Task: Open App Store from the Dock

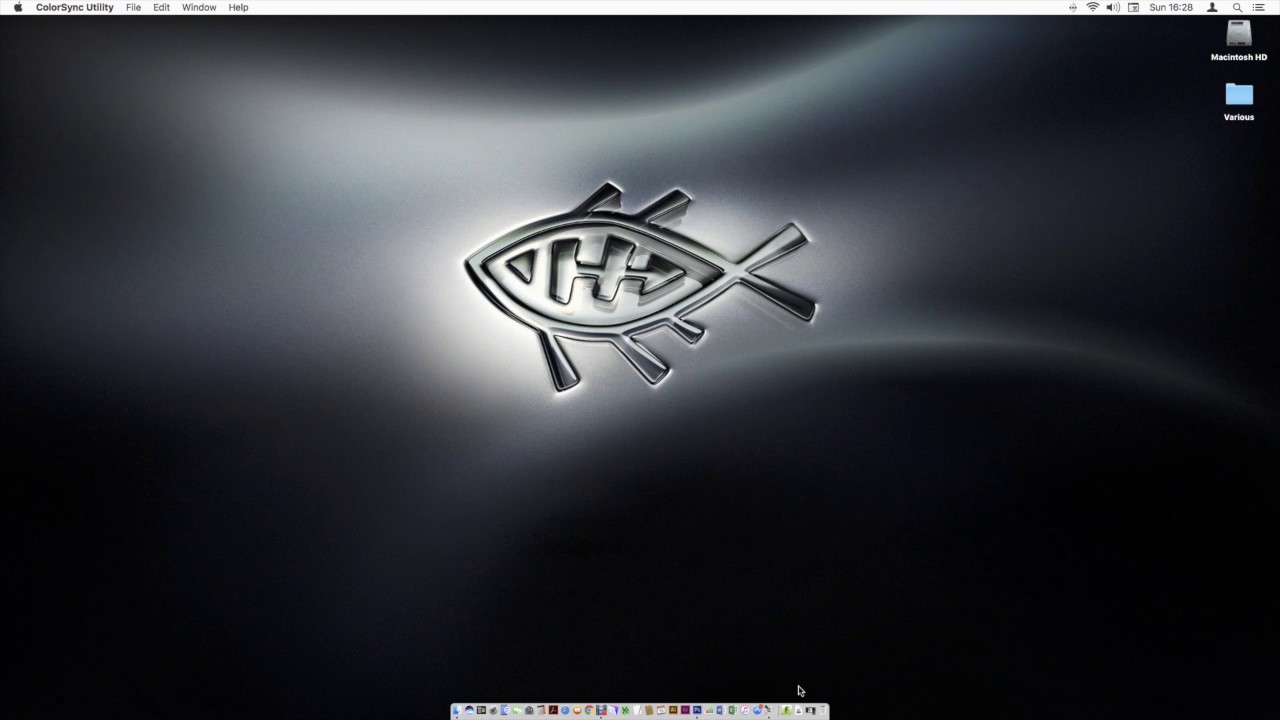Action: (x=757, y=710)
